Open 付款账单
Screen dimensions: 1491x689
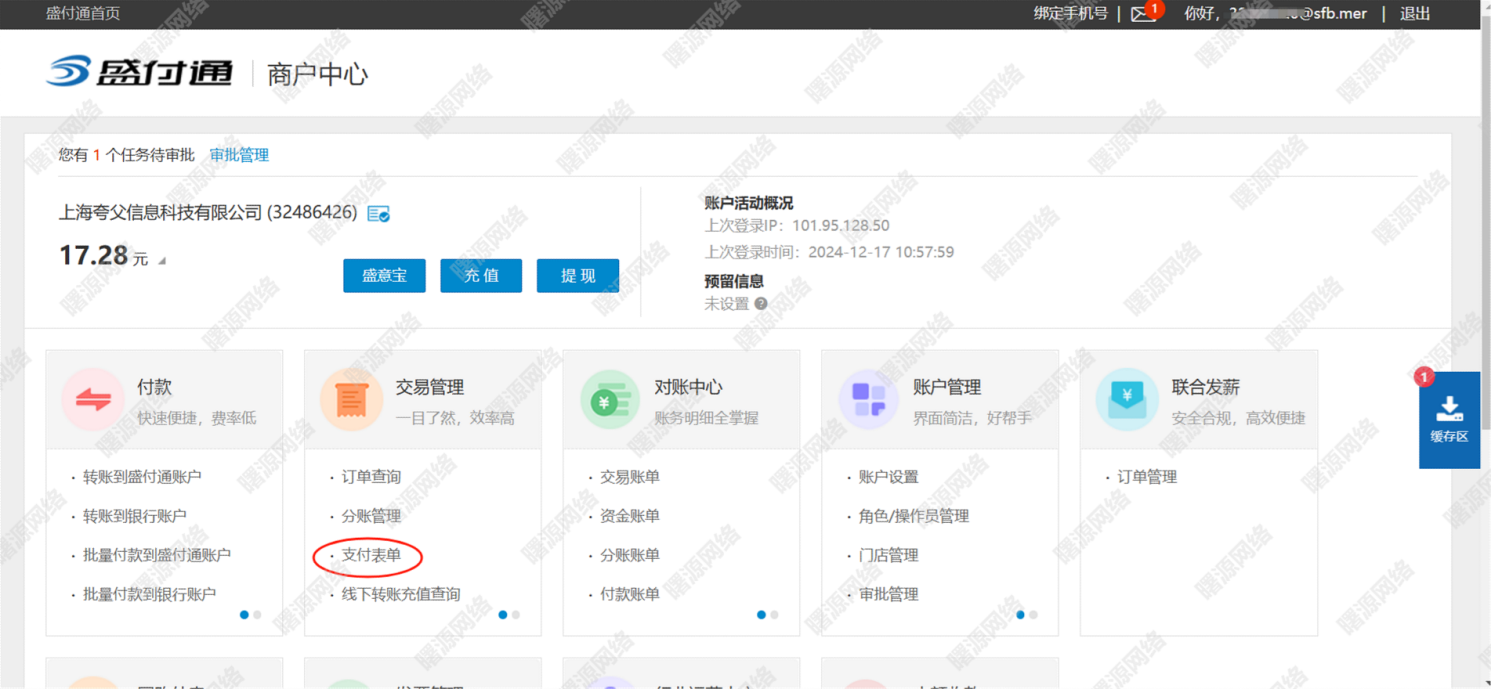(x=630, y=594)
